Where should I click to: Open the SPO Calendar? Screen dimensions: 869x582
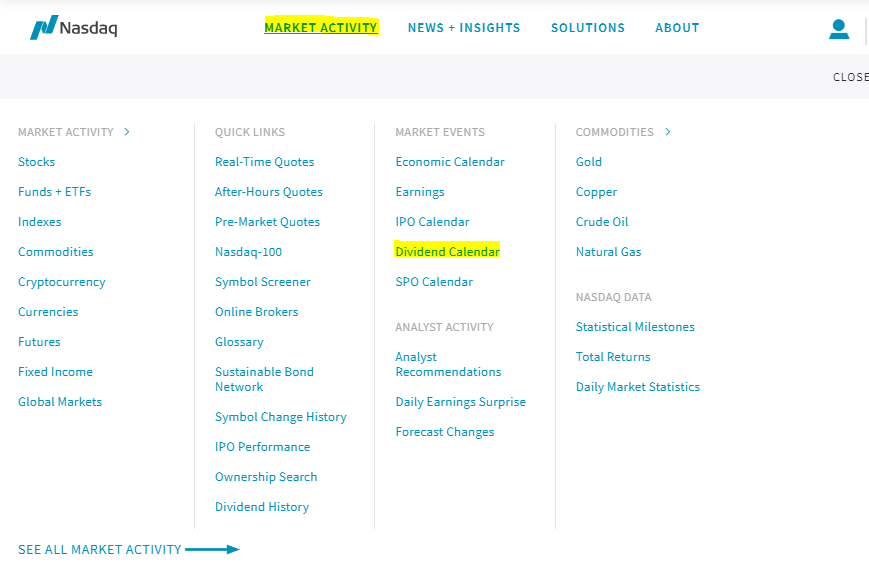click(434, 282)
